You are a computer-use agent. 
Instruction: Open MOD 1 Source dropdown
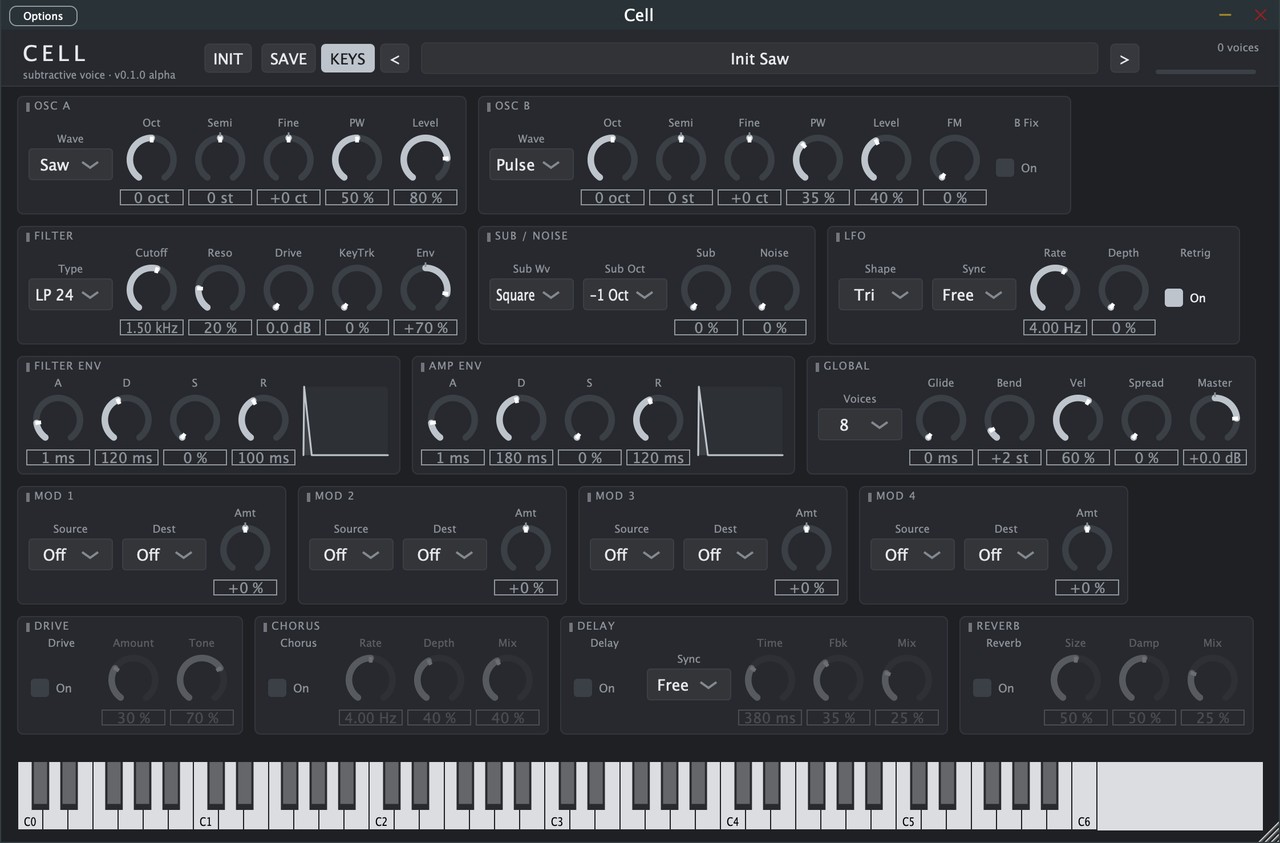[70, 555]
